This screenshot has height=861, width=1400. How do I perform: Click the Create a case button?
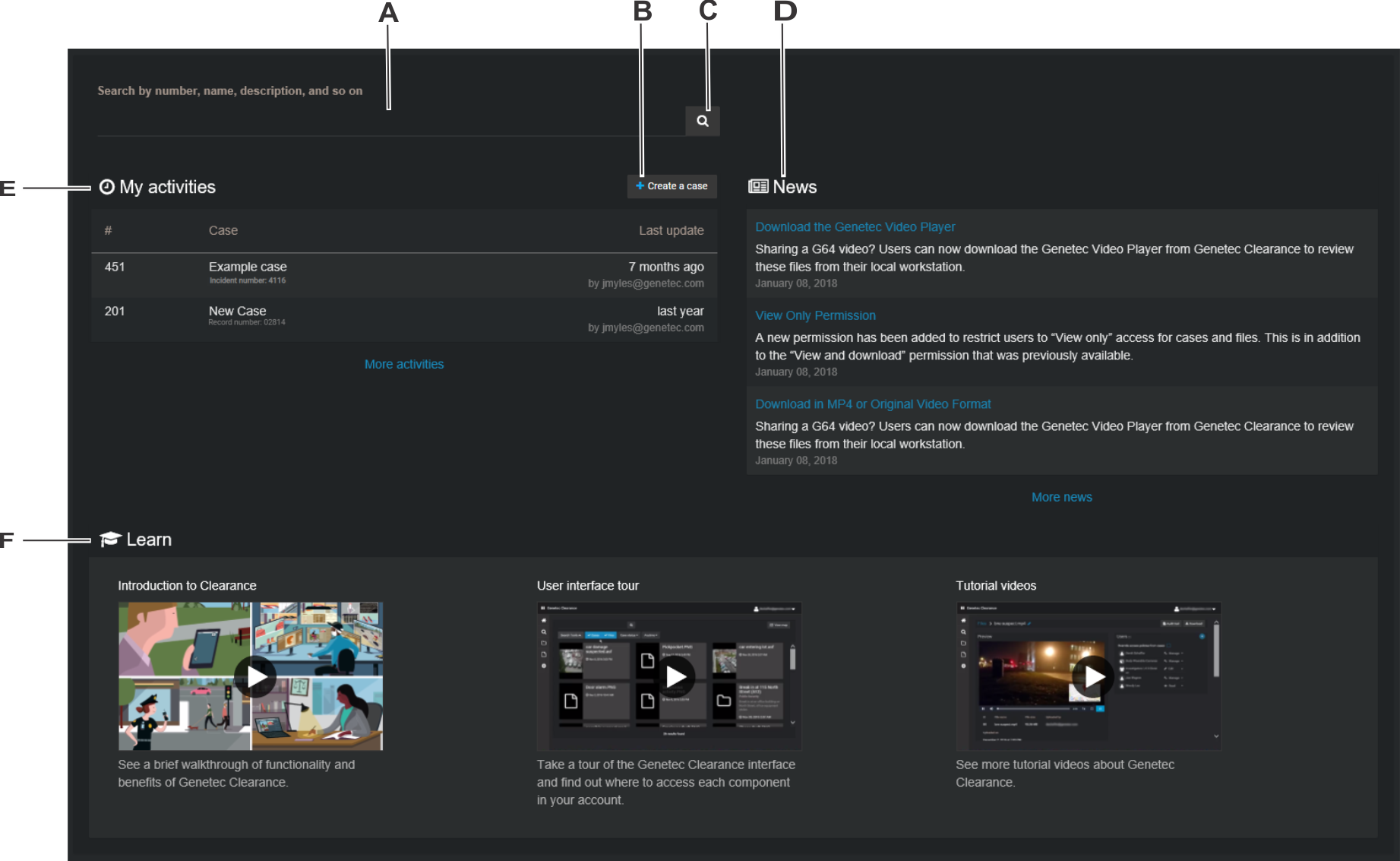672,185
